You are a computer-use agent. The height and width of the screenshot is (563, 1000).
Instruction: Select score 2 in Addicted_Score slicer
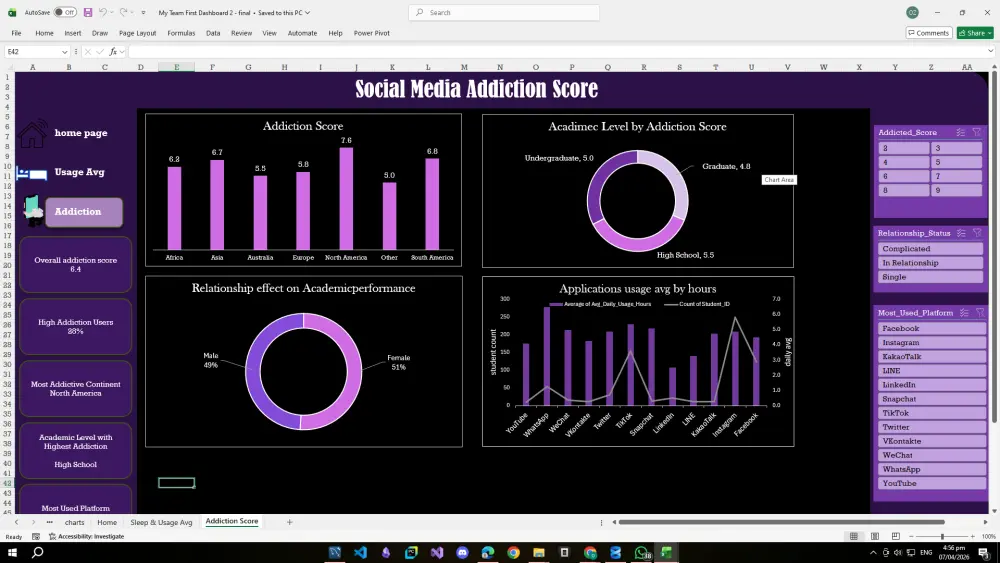[904, 148]
